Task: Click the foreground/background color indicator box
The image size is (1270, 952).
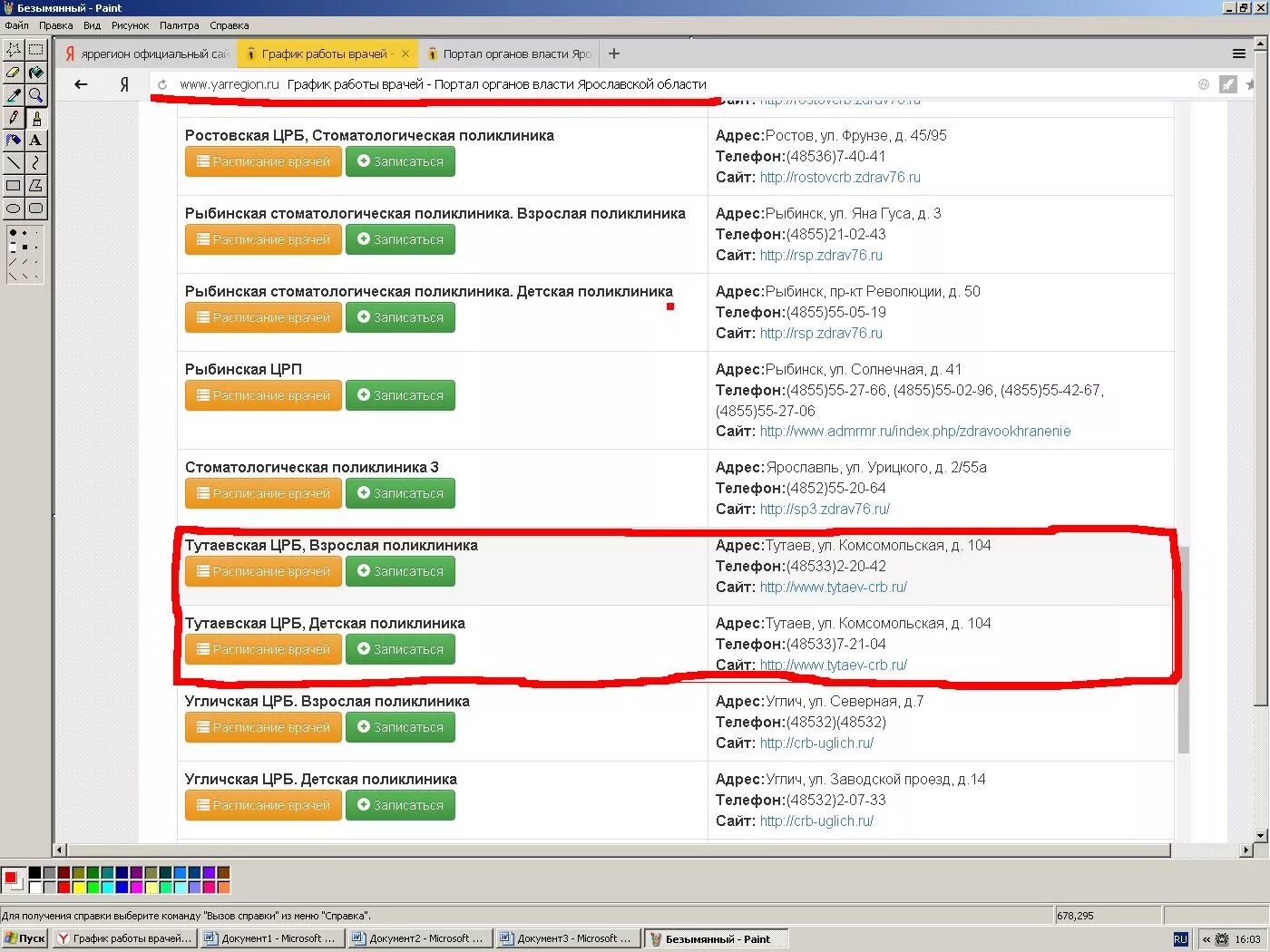Action: pos(14,879)
